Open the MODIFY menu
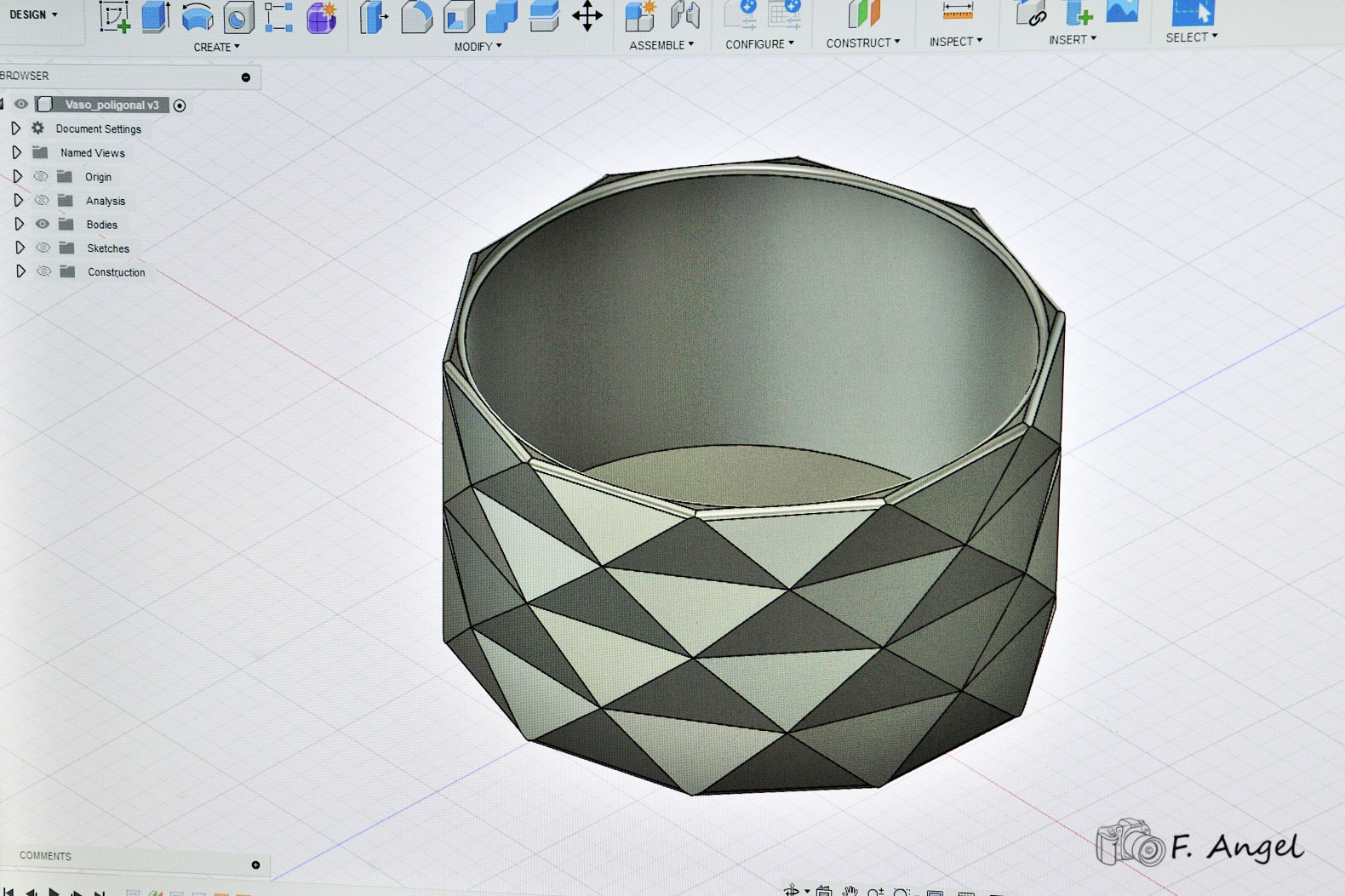This screenshot has height=896, width=1345. [x=478, y=47]
